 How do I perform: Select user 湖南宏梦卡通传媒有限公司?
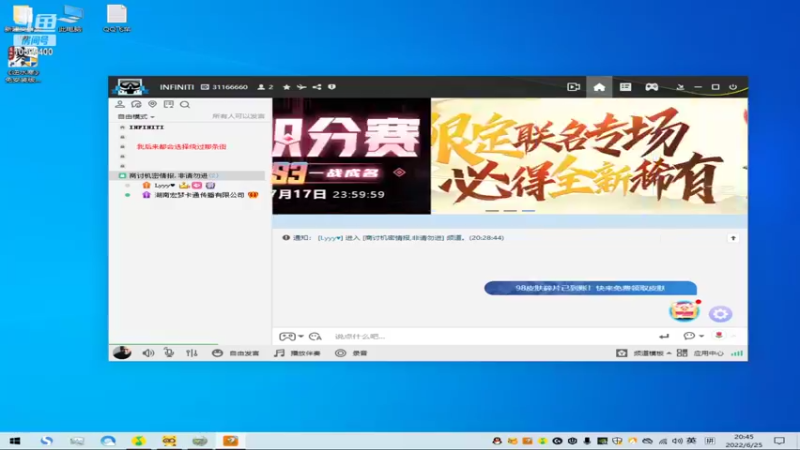point(199,195)
